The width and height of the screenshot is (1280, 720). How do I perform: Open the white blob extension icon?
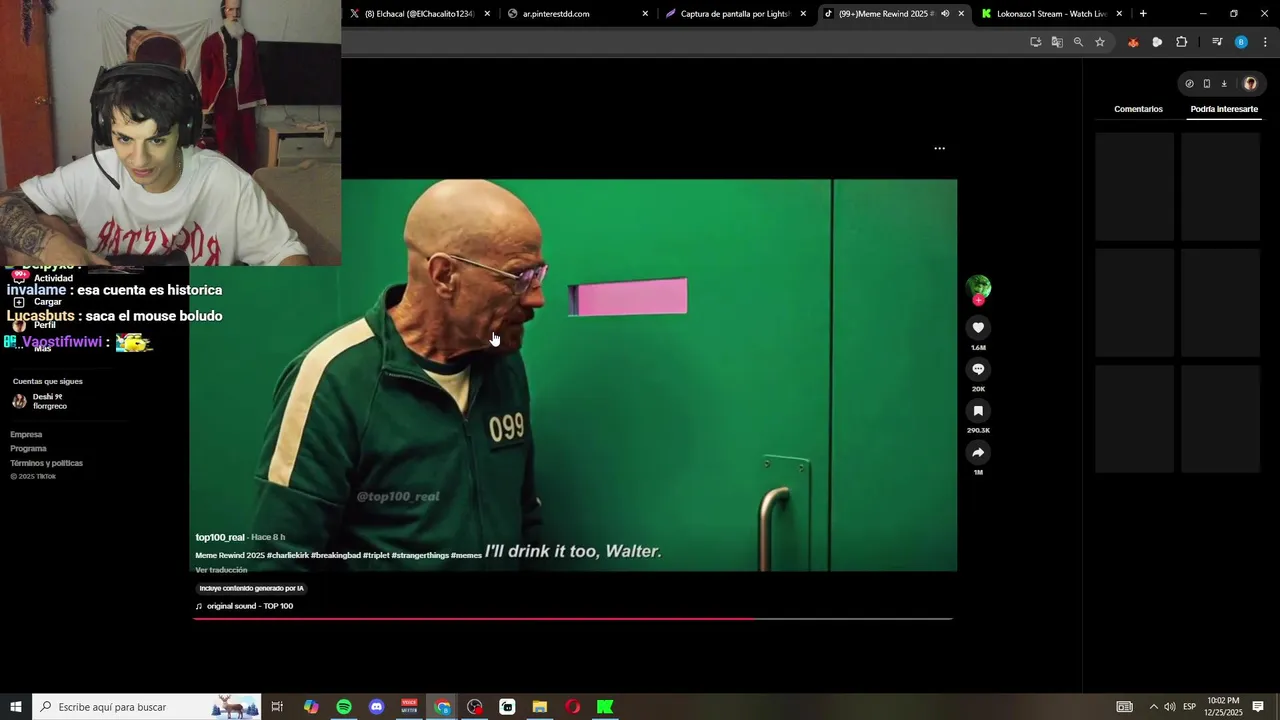pos(1157,42)
